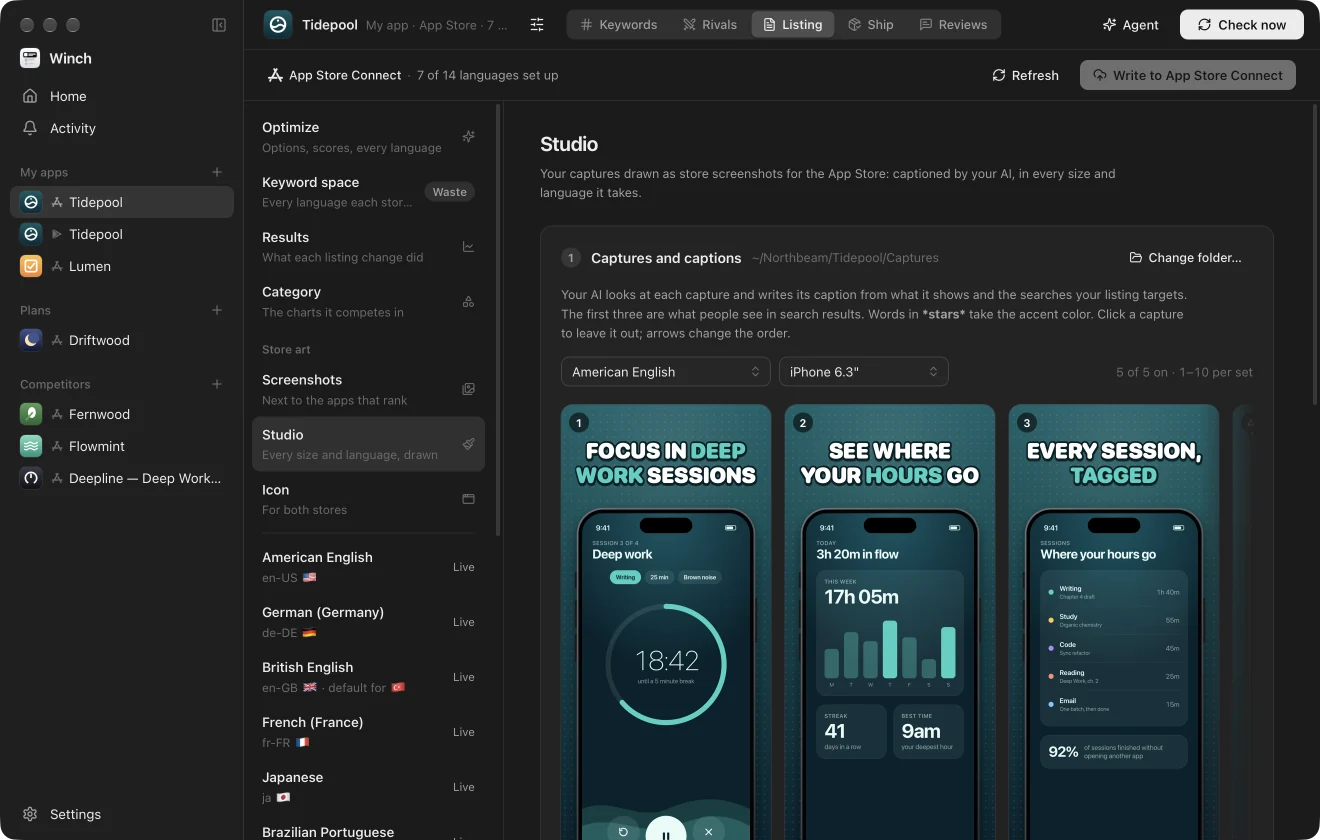Click the window icon on the Icon row

[x=468, y=499]
